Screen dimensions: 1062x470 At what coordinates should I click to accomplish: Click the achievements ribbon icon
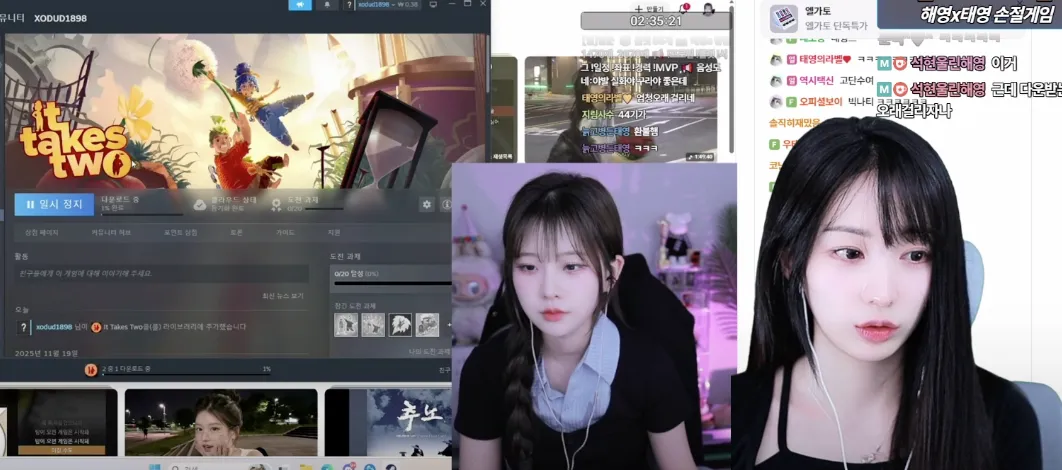[276, 205]
